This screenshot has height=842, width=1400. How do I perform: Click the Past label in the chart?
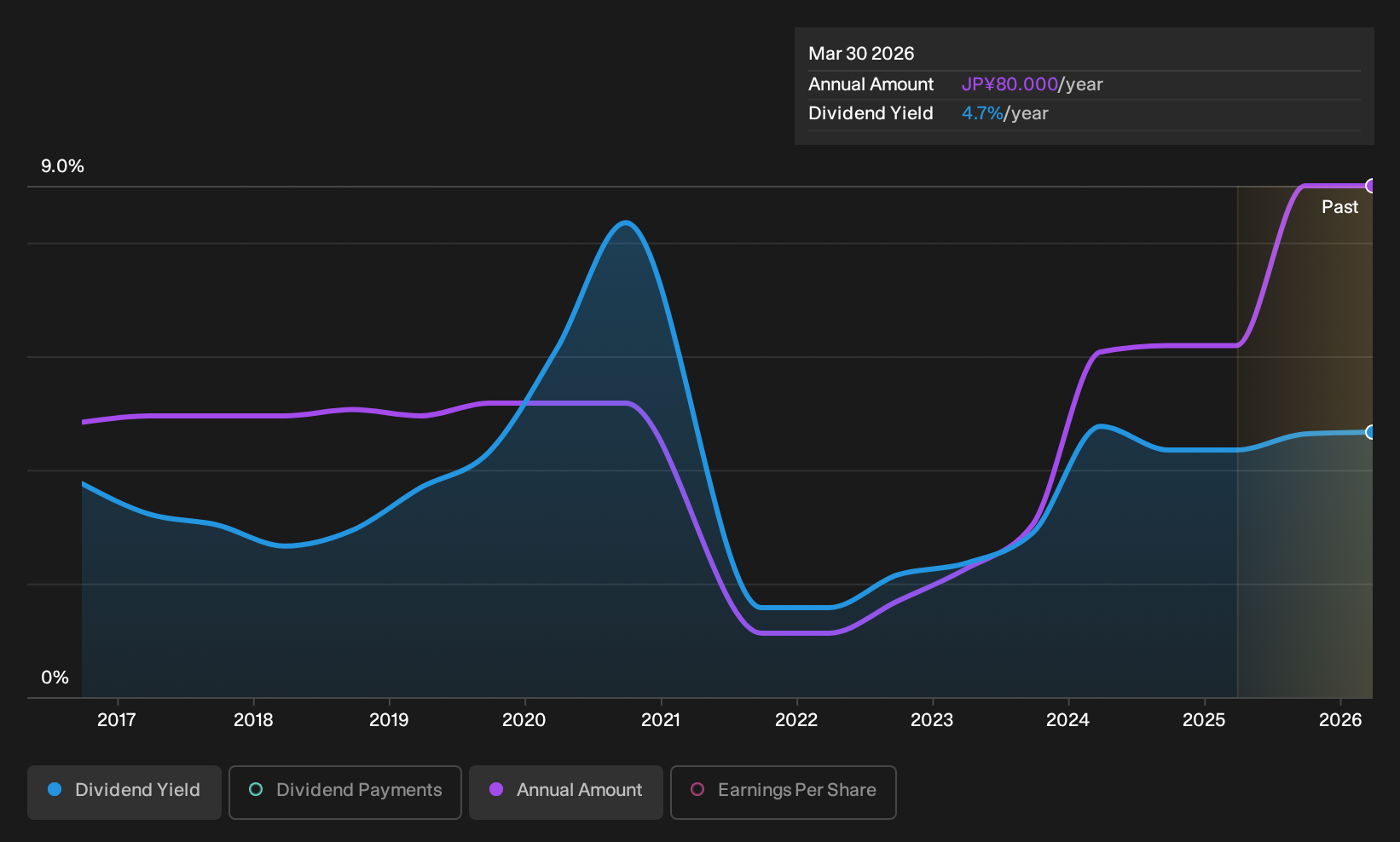point(1339,207)
